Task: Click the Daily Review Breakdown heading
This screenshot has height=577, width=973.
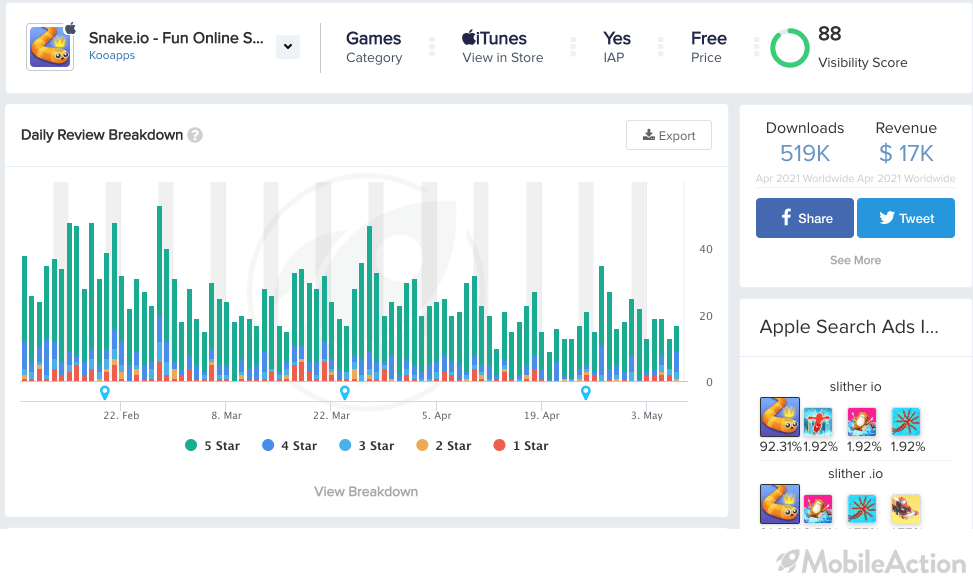Action: 102,135
